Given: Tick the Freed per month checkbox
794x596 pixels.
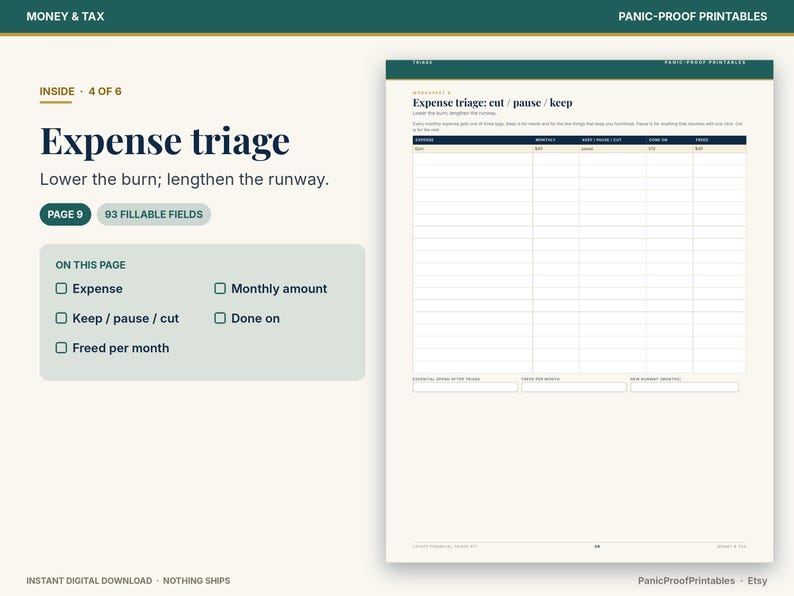Looking at the screenshot, I should point(61,348).
